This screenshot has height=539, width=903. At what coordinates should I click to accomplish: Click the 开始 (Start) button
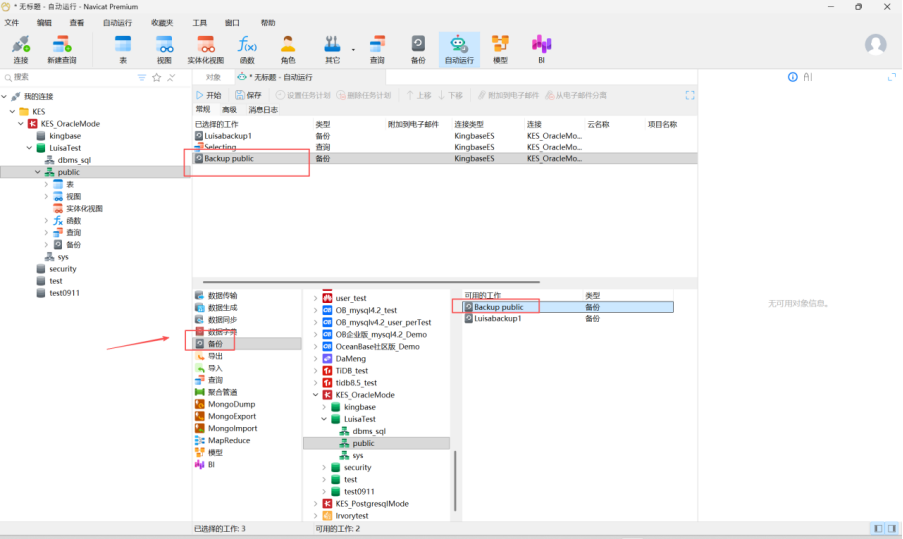208,95
